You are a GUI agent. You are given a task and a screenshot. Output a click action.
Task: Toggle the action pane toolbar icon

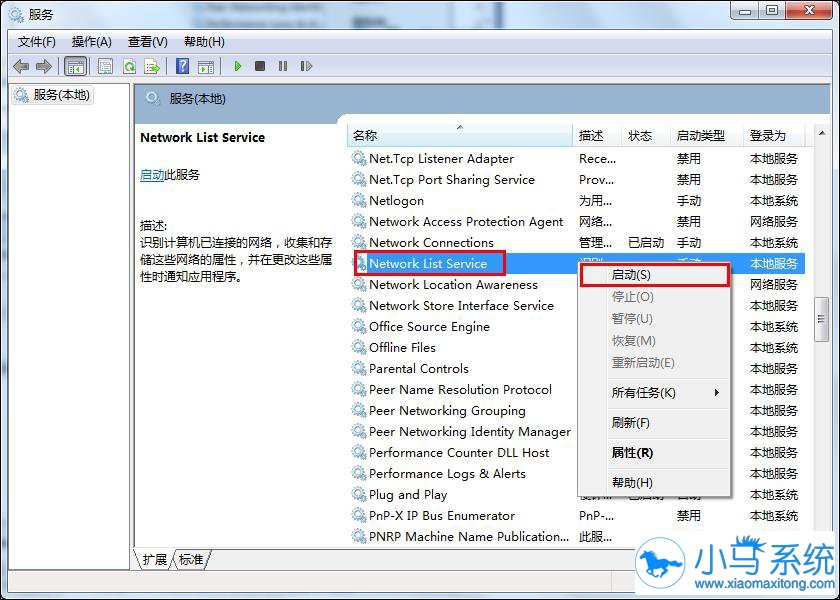206,66
